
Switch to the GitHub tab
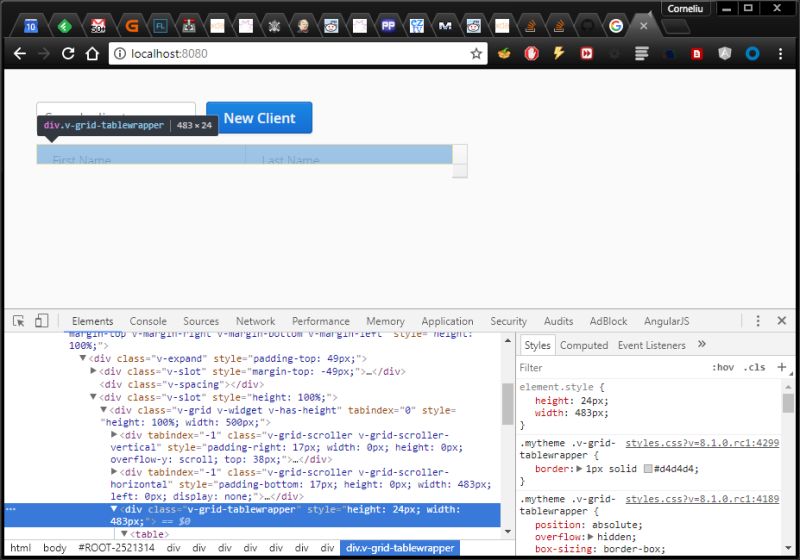tap(587, 26)
